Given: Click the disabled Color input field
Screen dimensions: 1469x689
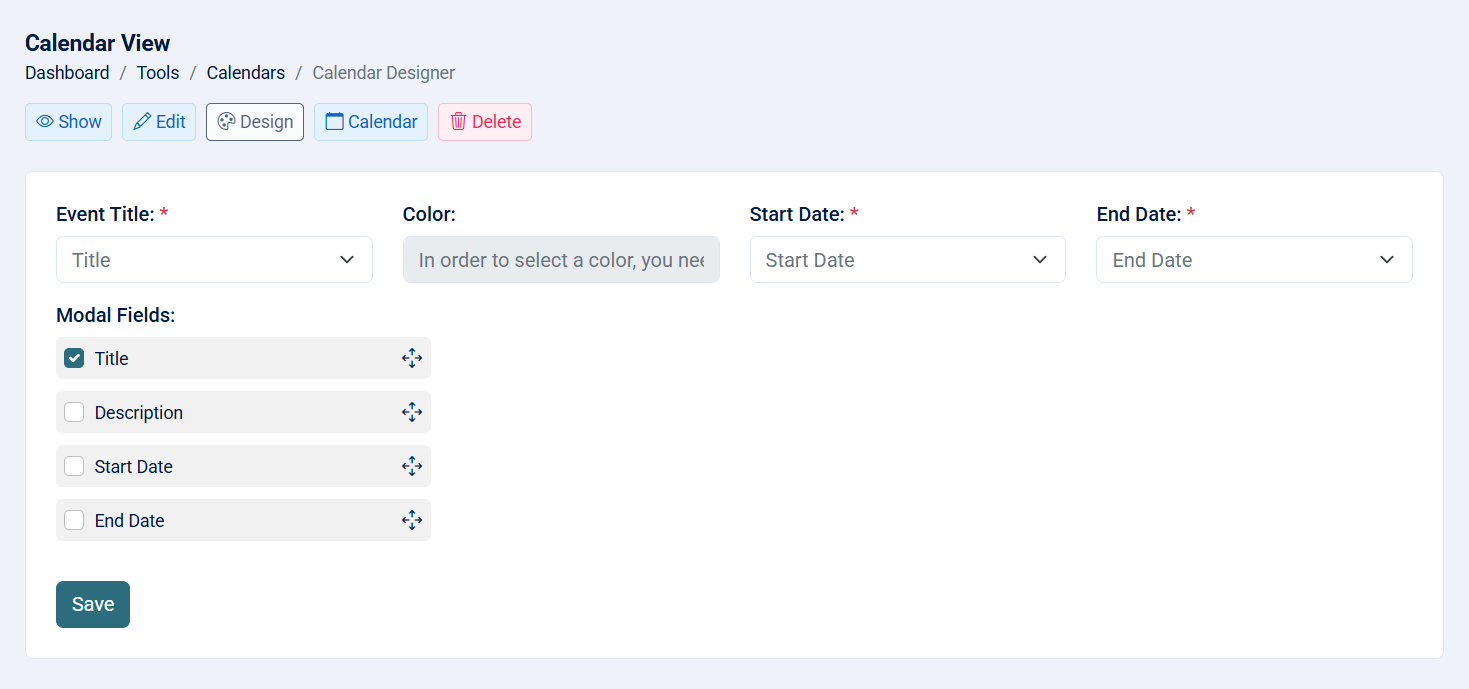Looking at the screenshot, I should tap(561, 260).
